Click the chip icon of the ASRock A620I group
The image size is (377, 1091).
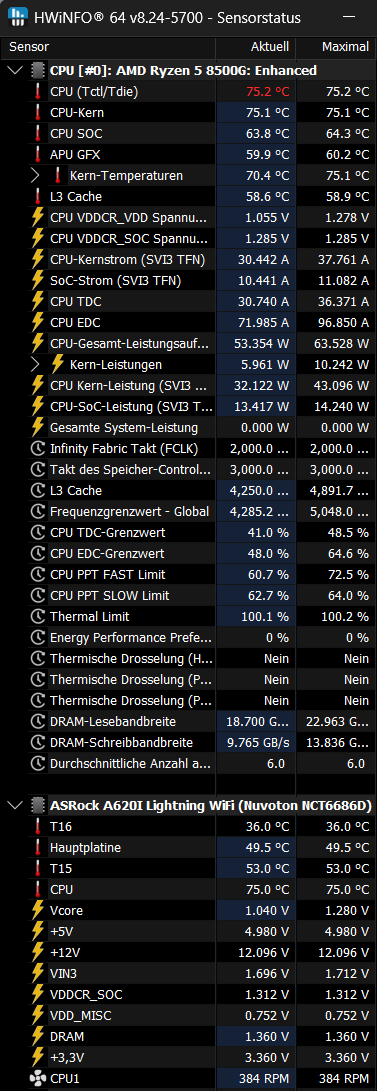38,806
